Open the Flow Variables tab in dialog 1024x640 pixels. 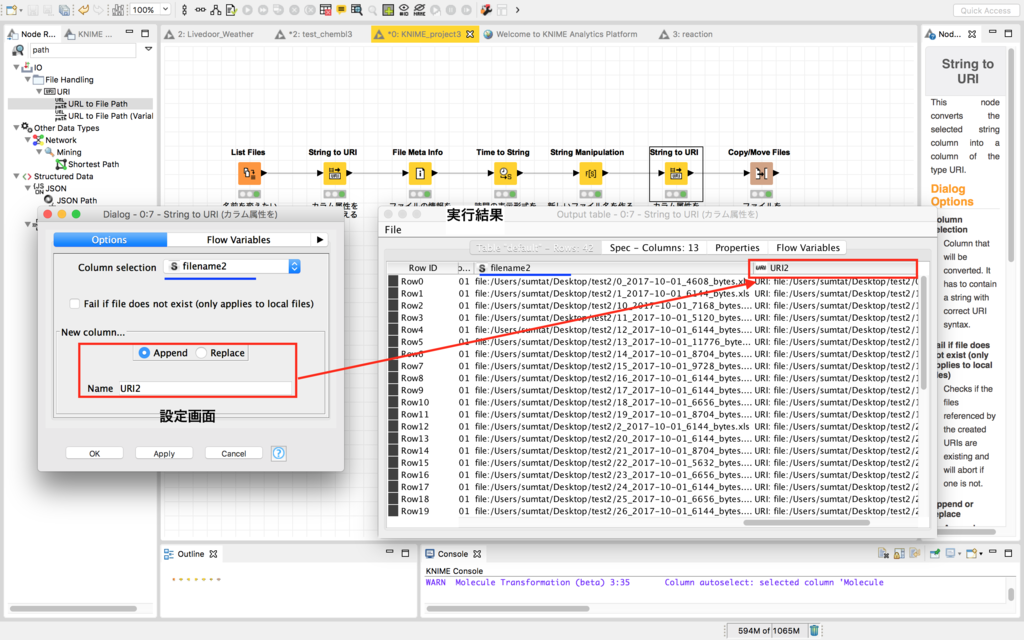238,240
